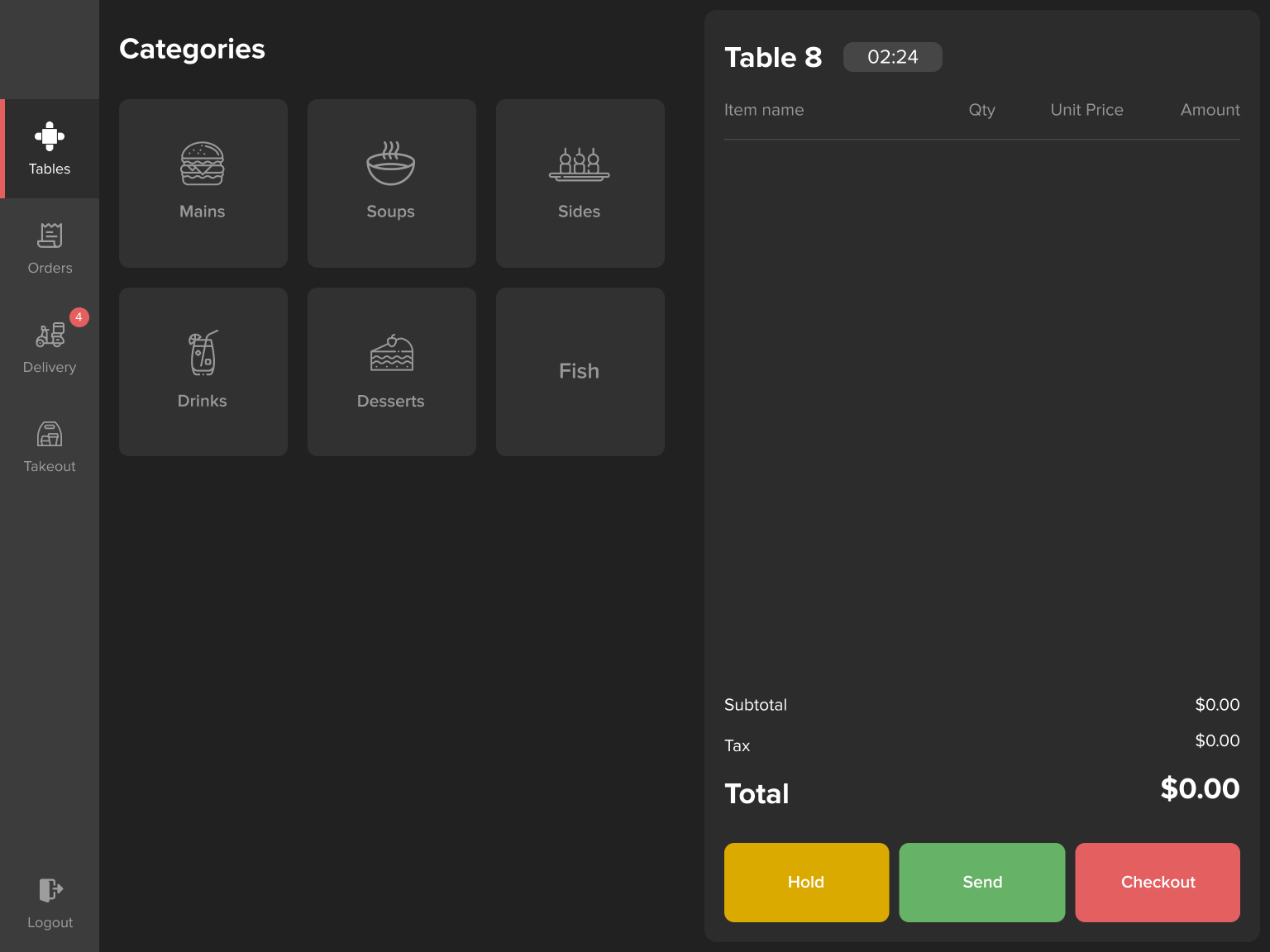
Task: Select the Desserts cake icon
Action: (x=391, y=353)
